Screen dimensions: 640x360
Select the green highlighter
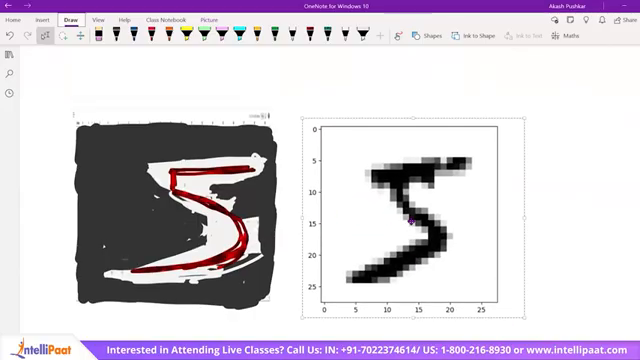(x=204, y=34)
